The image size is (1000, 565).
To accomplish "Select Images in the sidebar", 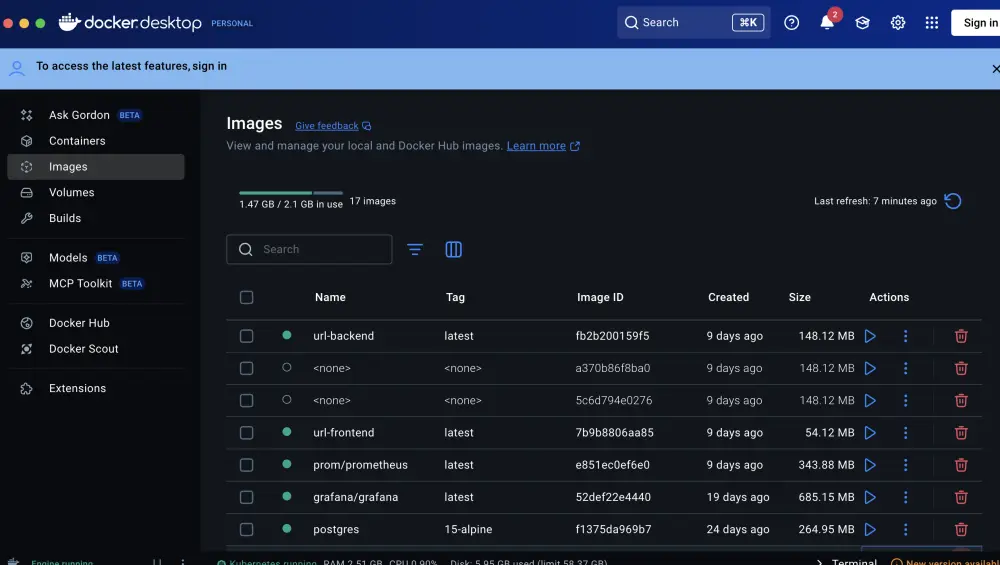I will point(96,166).
